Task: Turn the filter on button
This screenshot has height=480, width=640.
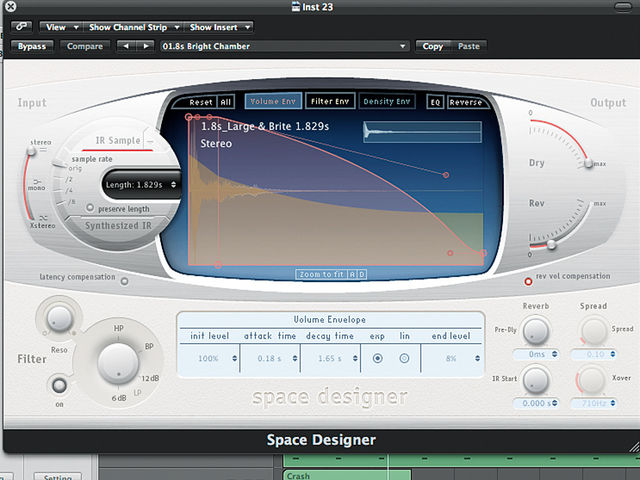Action: tap(59, 385)
